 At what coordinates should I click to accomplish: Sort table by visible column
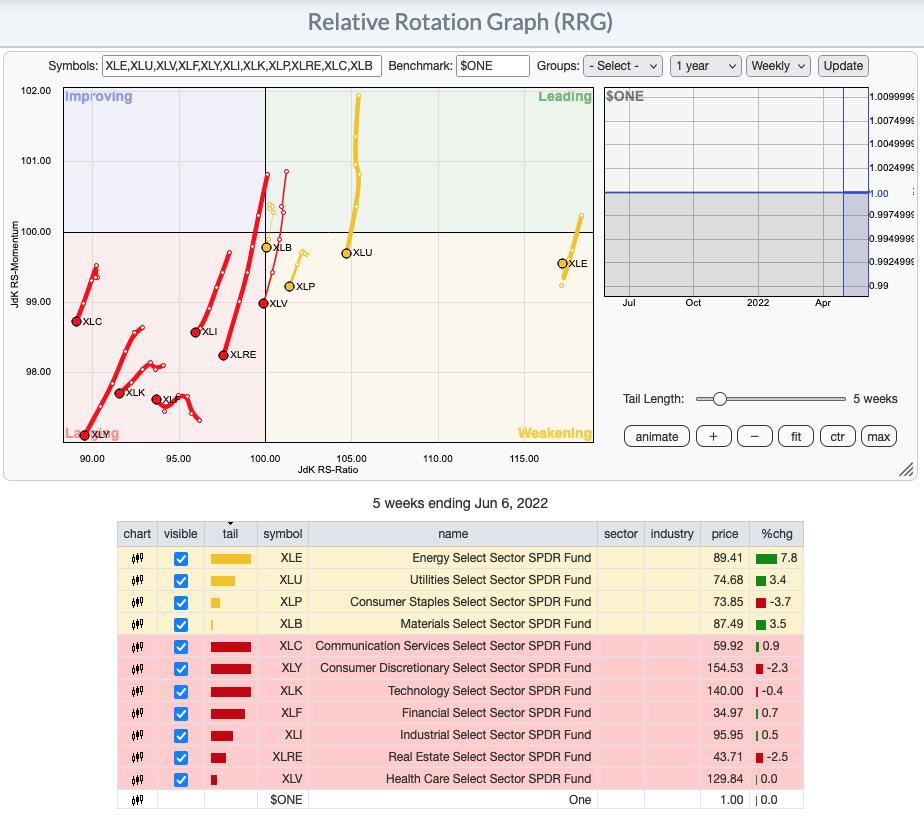point(181,534)
